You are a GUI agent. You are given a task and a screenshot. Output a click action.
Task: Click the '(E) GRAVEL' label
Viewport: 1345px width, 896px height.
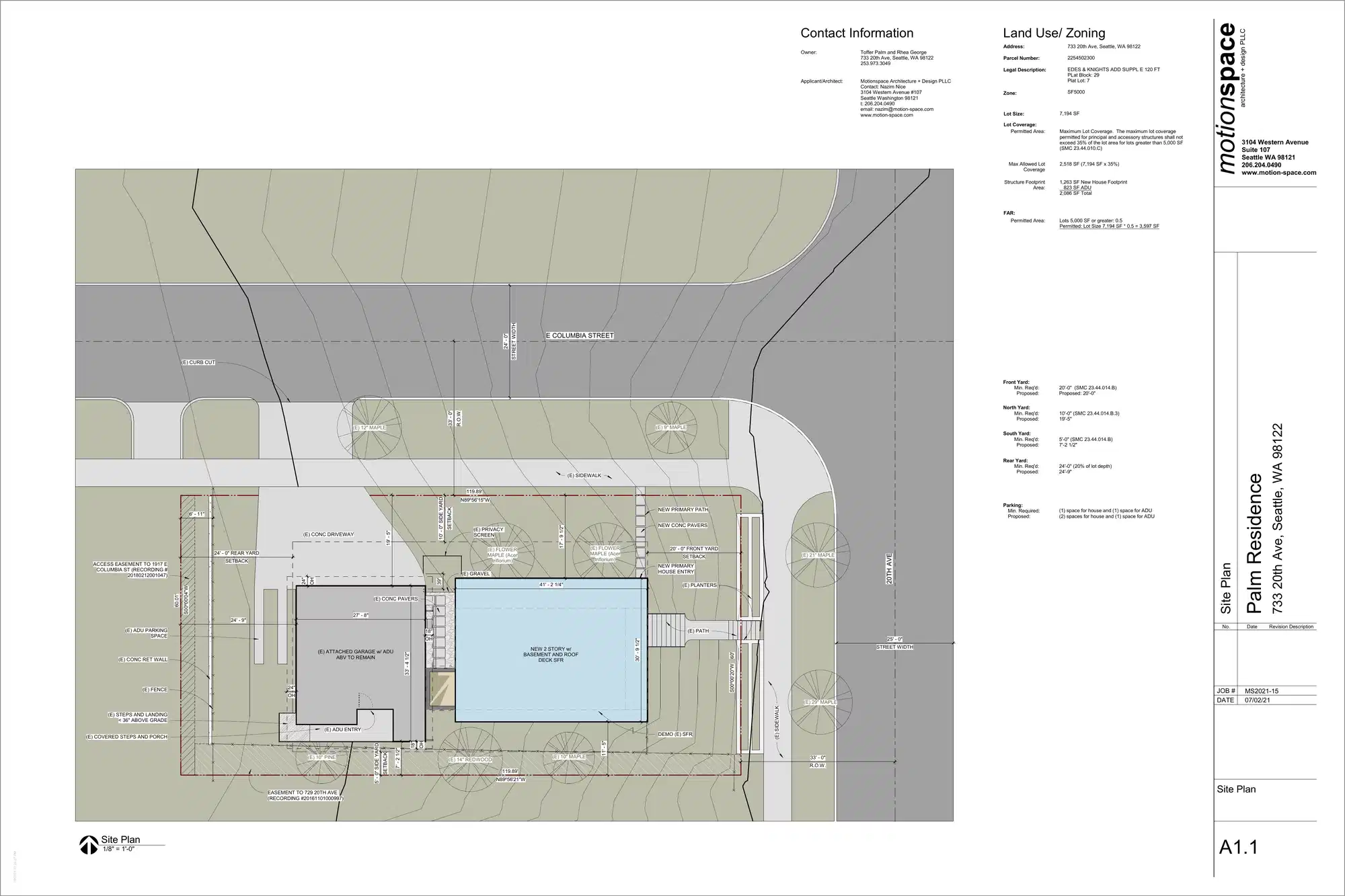[x=475, y=574]
